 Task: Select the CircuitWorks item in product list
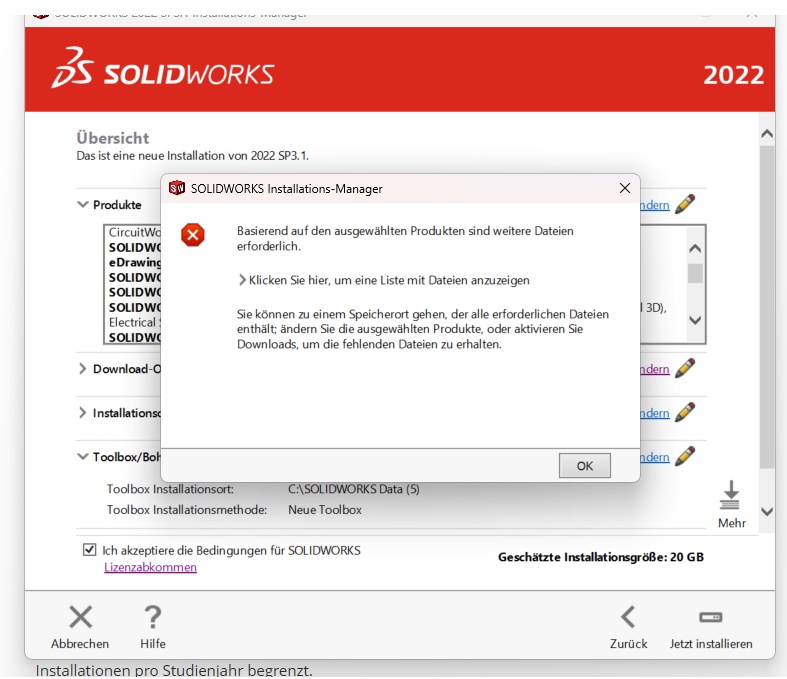click(135, 232)
